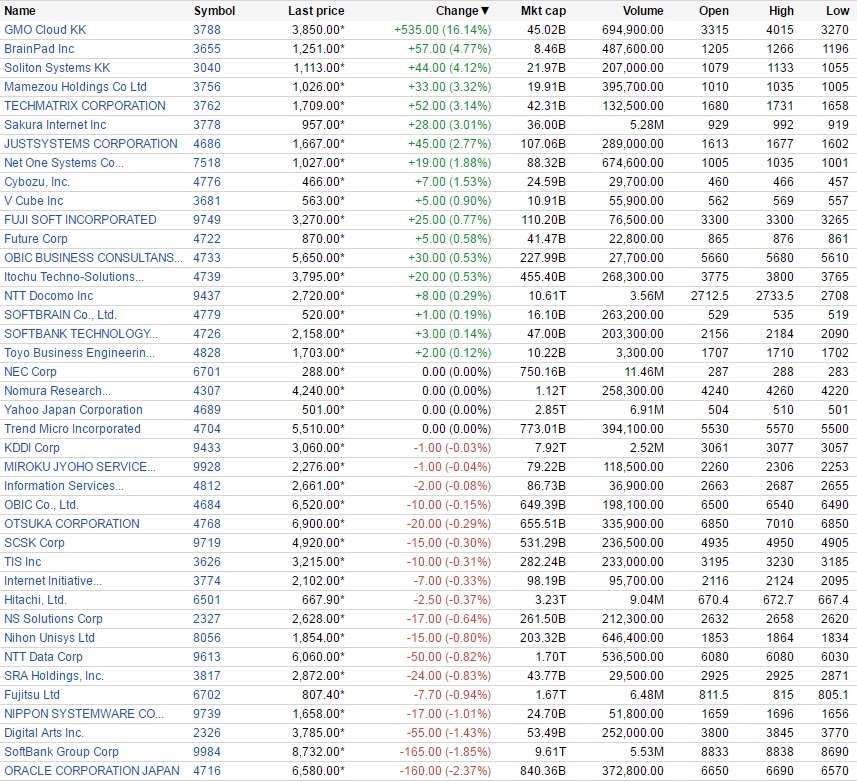The height and width of the screenshot is (782, 857).
Task: Open TIS Inc link
Action: [22, 562]
